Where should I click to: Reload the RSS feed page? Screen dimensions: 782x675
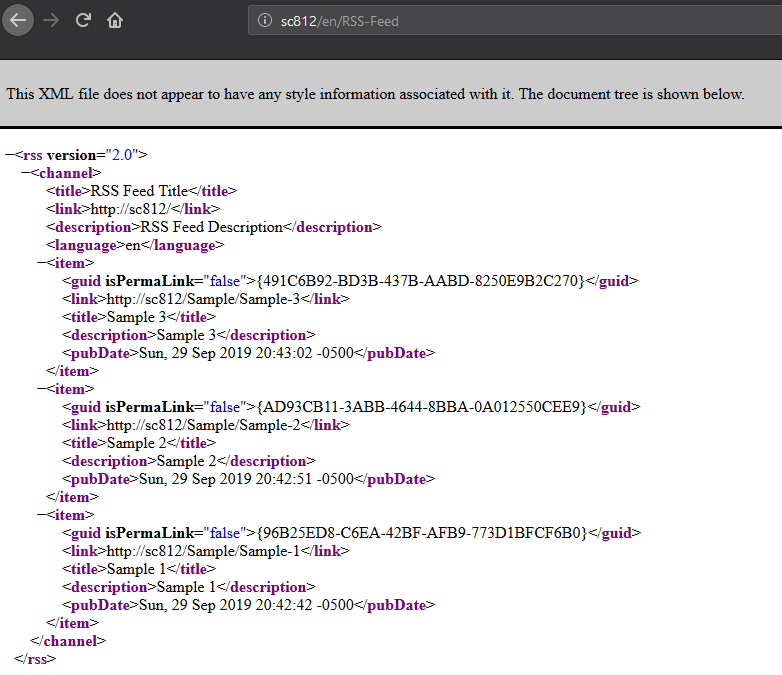(x=83, y=20)
